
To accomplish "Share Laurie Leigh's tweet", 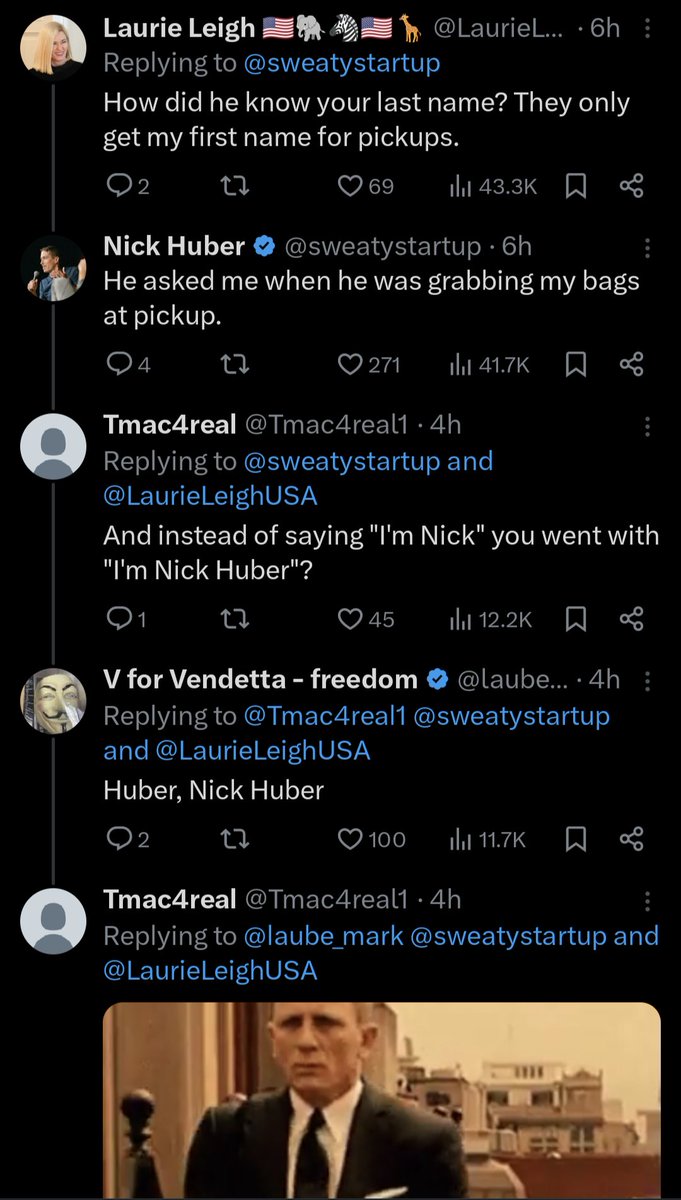I will pos(631,186).
